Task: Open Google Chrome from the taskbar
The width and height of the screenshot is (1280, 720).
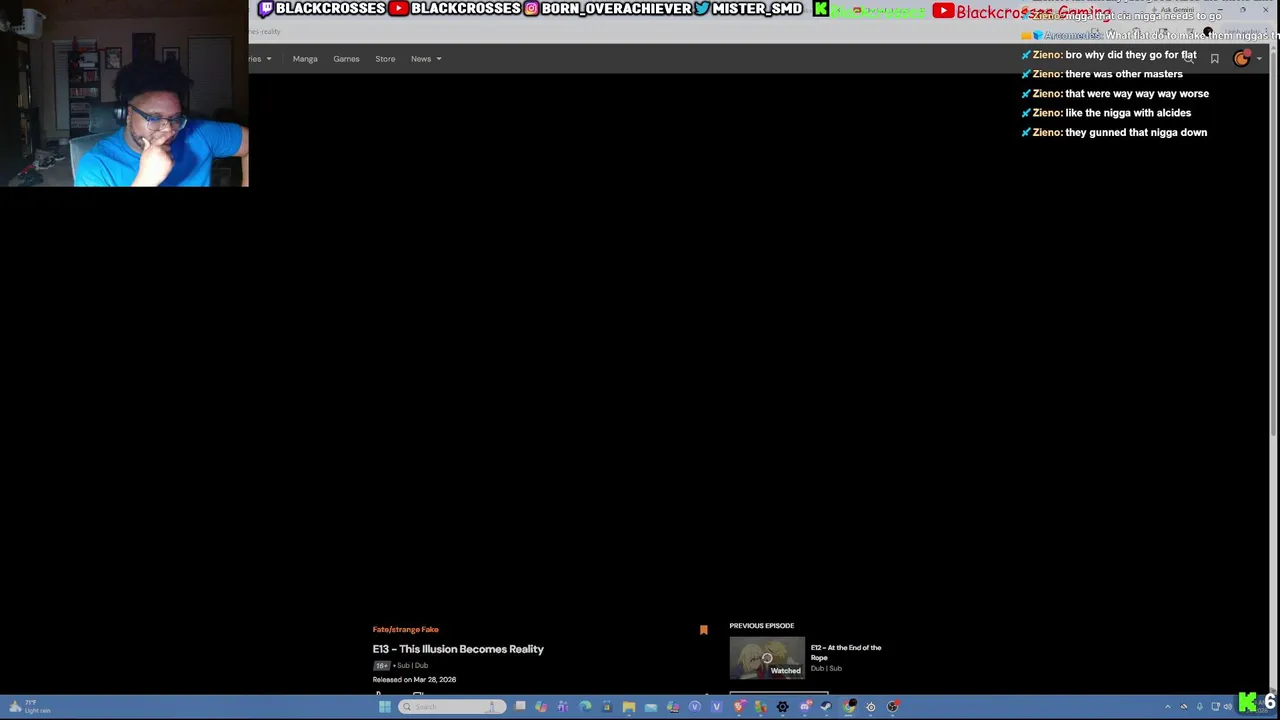Action: [849, 707]
